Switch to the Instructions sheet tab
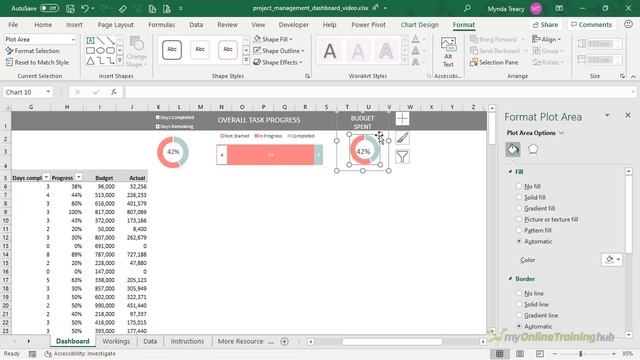This screenshot has width=640, height=360. tap(187, 341)
